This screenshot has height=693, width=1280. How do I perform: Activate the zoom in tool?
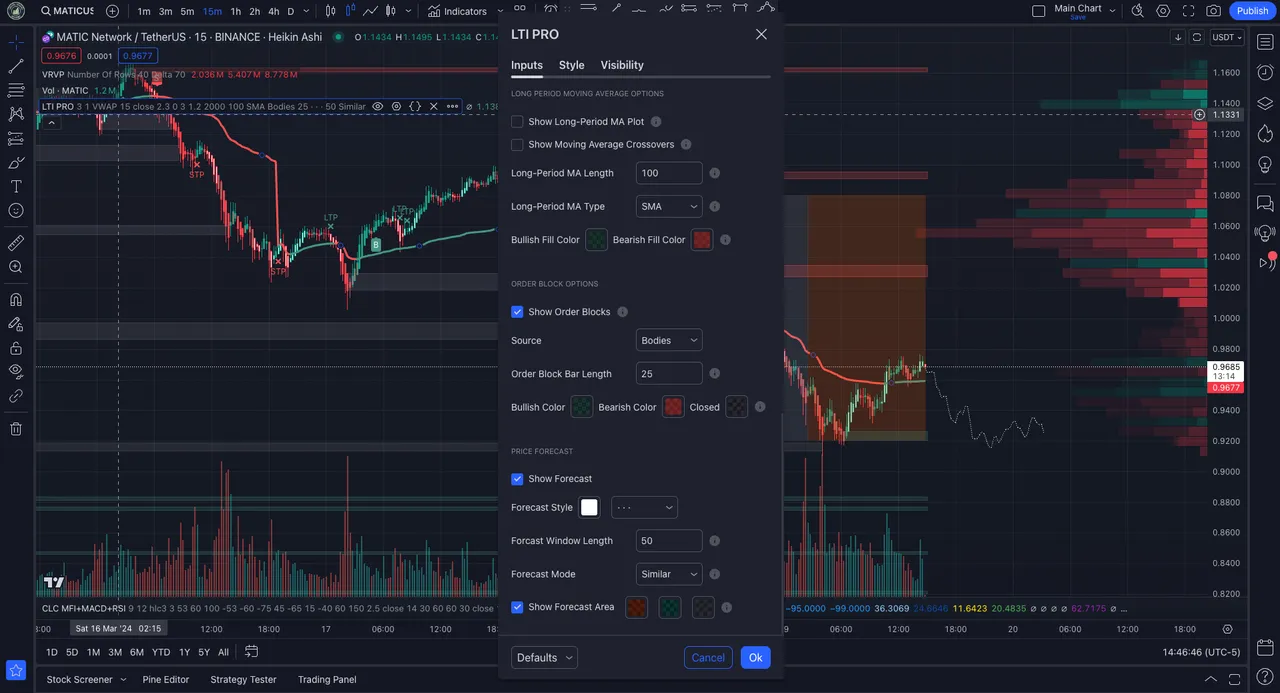[x=16, y=267]
